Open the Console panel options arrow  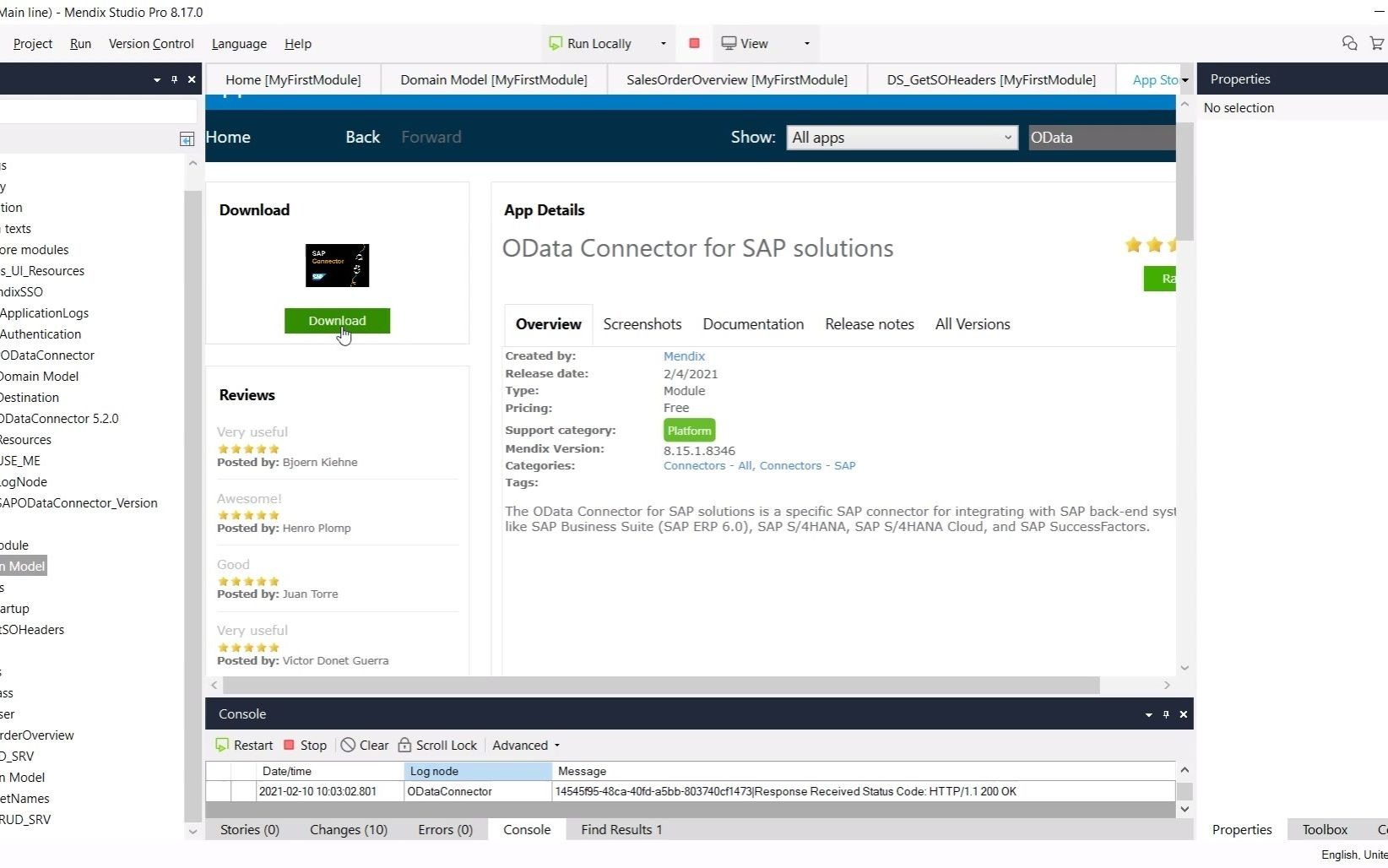1148,714
